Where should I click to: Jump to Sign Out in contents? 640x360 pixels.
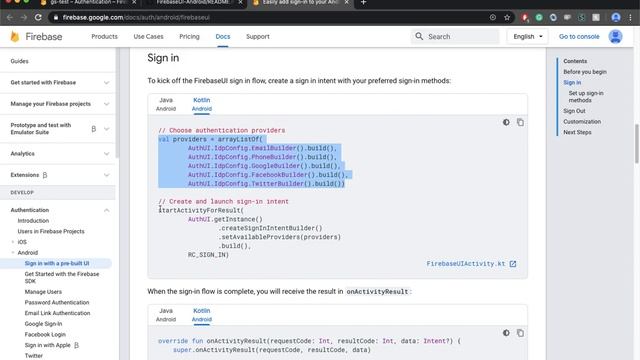coord(574,111)
